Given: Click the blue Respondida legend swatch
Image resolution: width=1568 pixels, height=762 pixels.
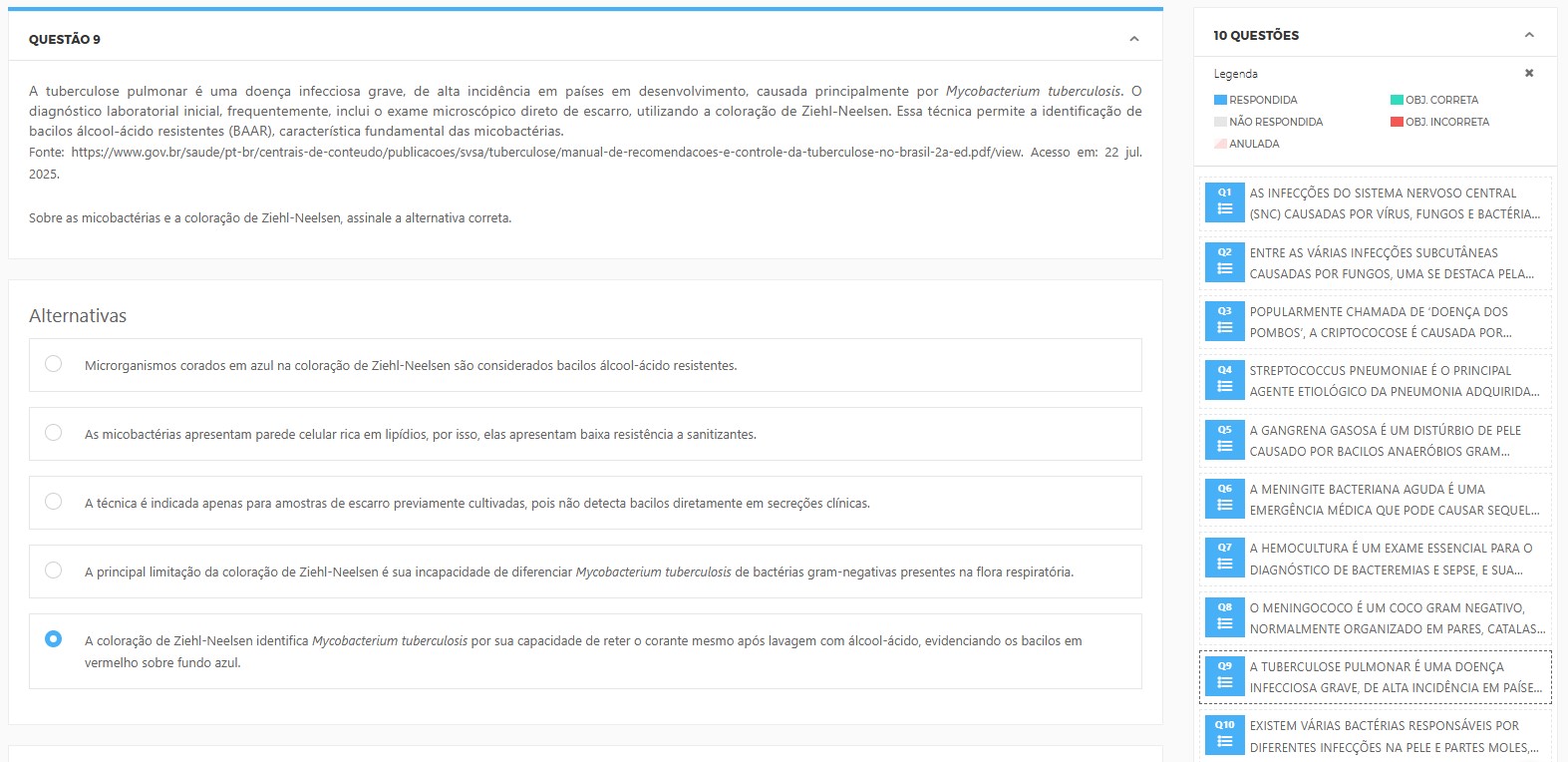Looking at the screenshot, I should click(x=1220, y=100).
